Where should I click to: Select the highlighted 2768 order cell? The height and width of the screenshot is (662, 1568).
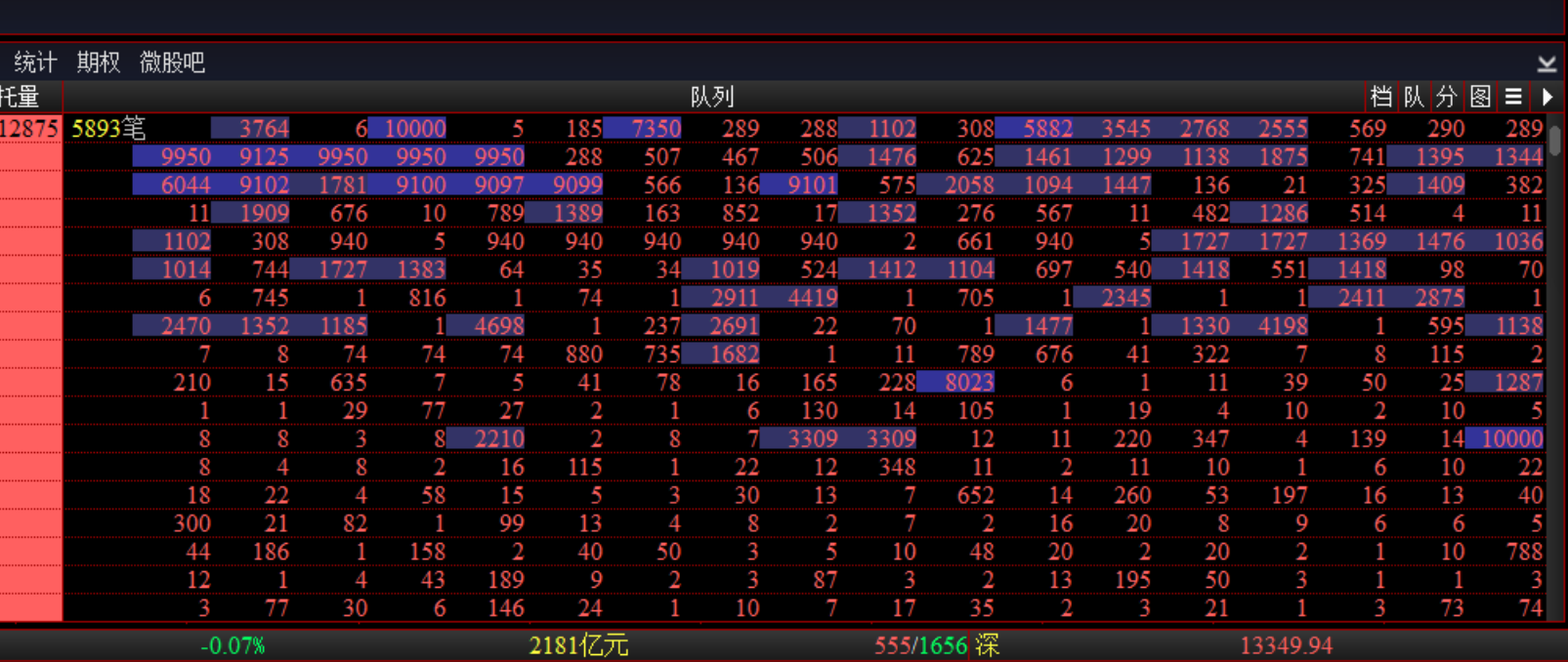1191,129
